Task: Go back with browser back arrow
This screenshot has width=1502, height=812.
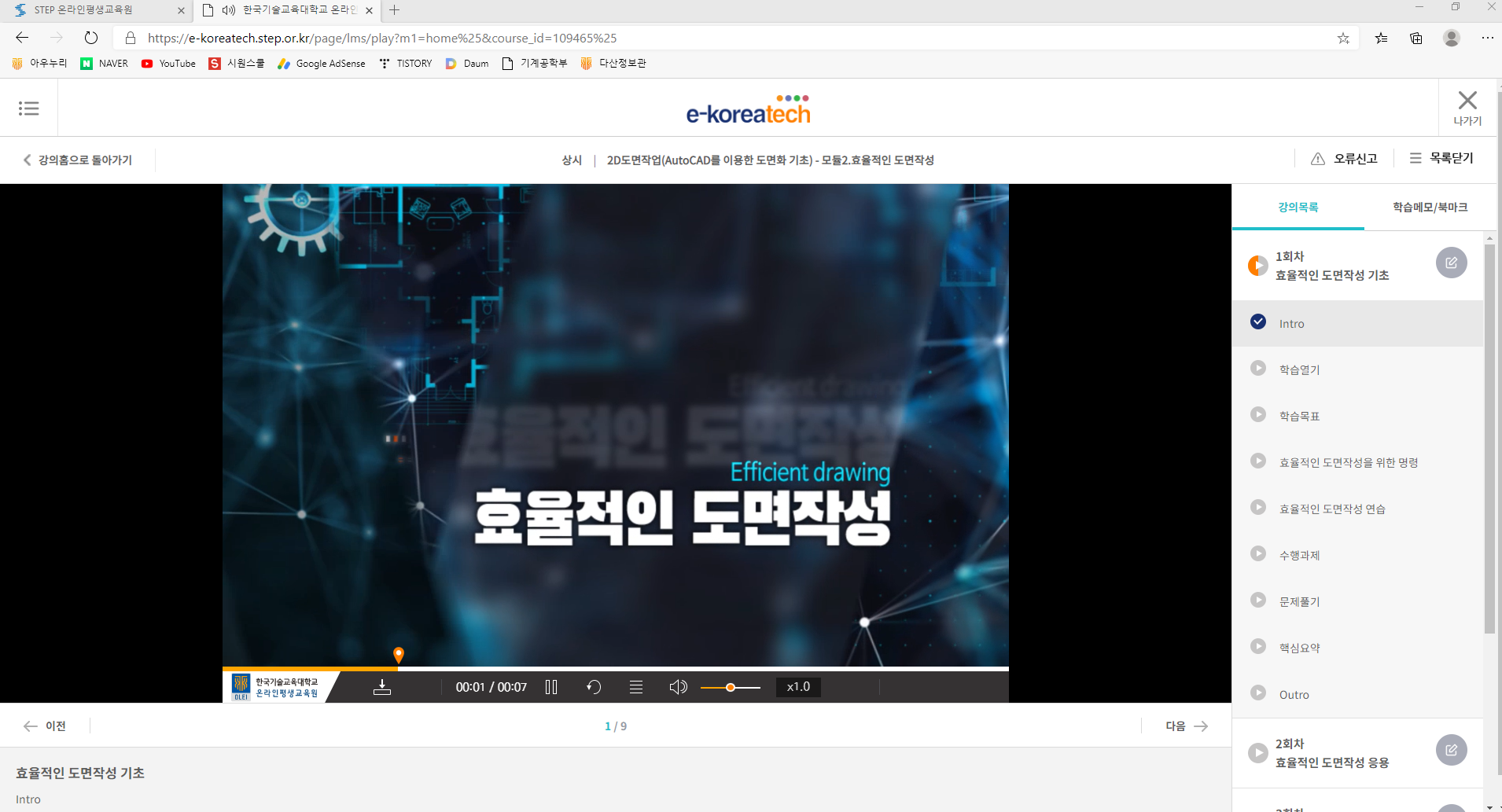Action: [x=22, y=38]
